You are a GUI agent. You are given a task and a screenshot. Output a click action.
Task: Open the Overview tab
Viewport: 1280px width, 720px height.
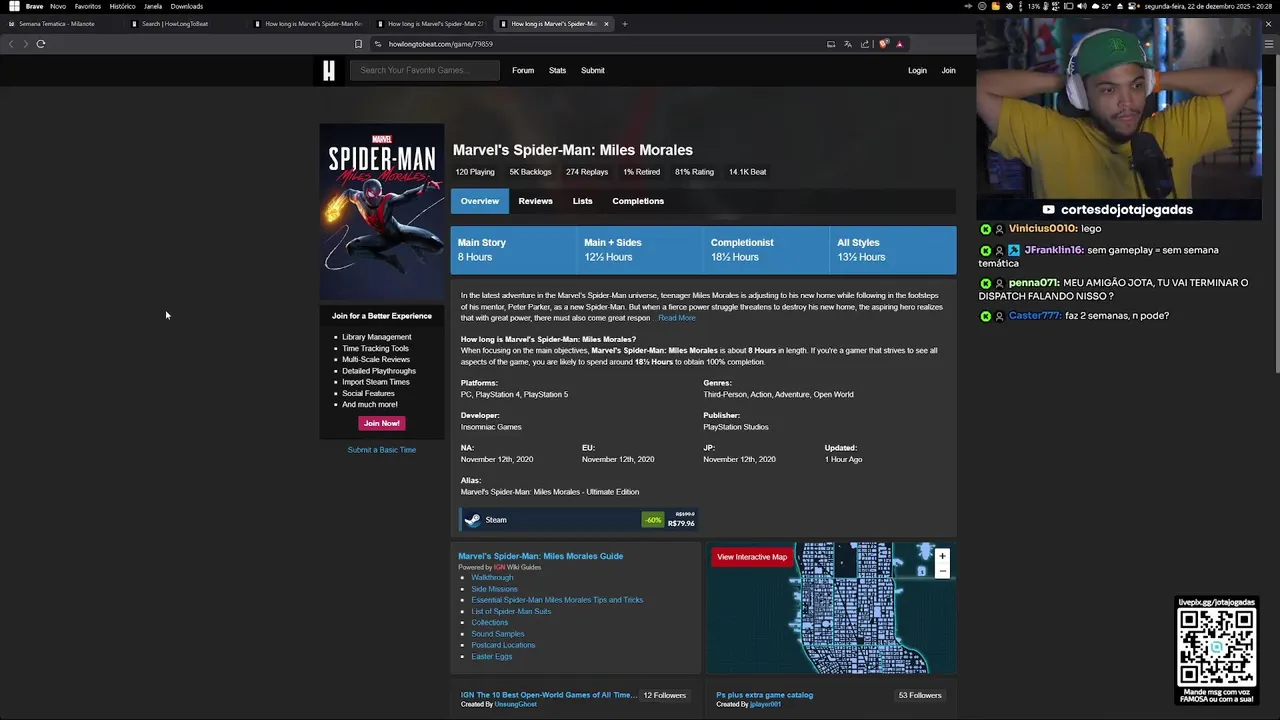point(480,201)
